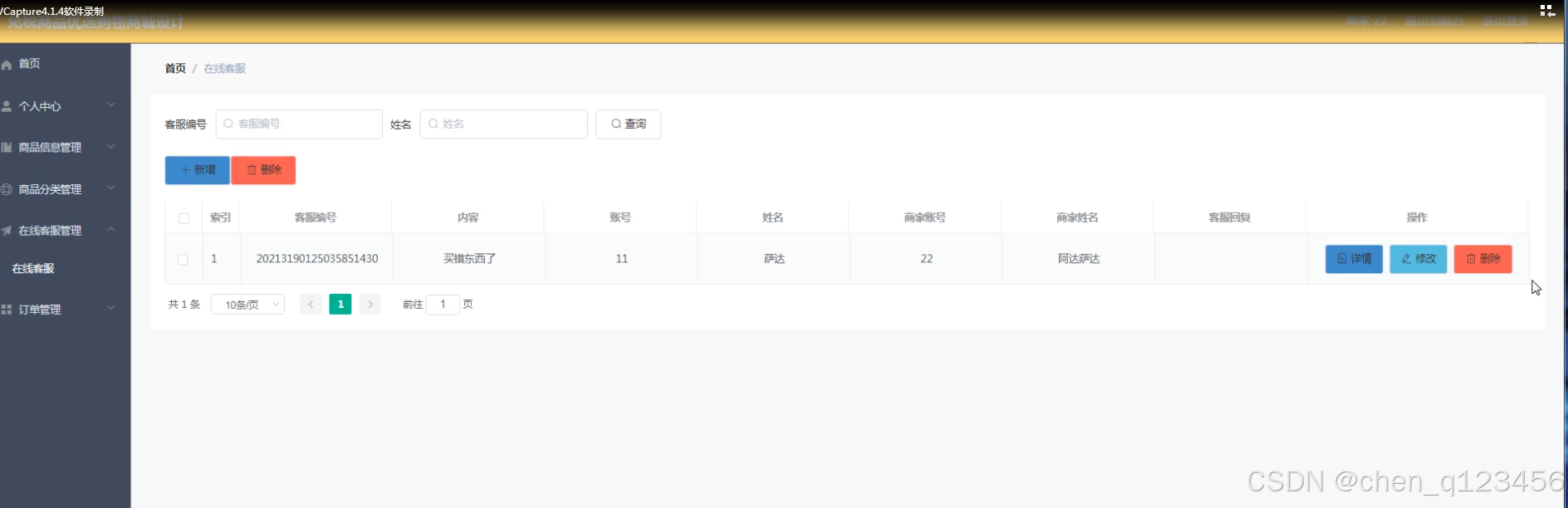The image size is (1568, 508).
Task: Click the 客服编号 column header
Action: click(x=316, y=217)
